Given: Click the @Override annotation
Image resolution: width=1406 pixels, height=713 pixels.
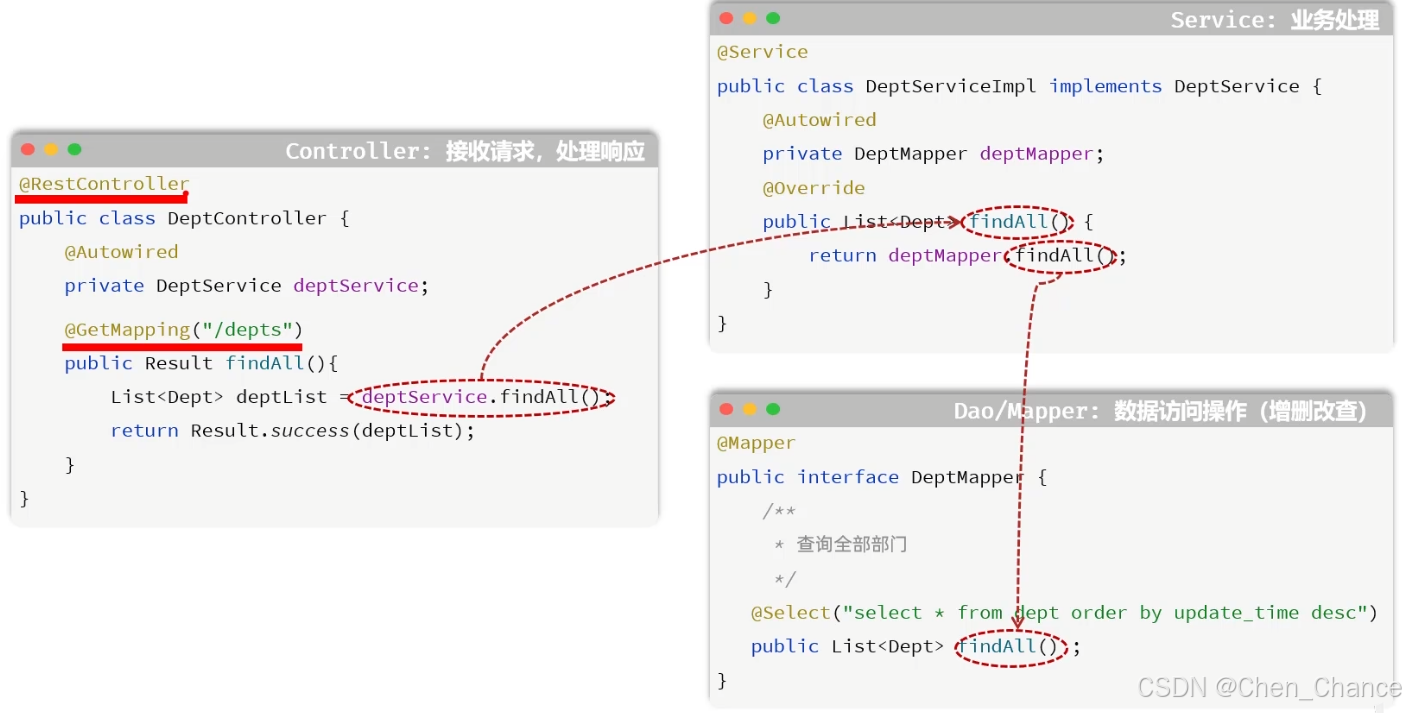Looking at the screenshot, I should (x=813, y=188).
